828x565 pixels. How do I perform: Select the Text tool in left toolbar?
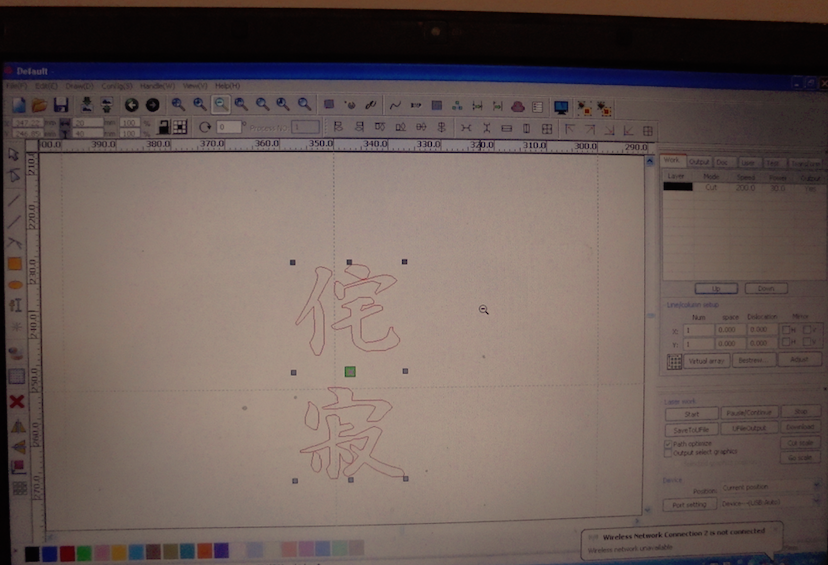[15, 305]
